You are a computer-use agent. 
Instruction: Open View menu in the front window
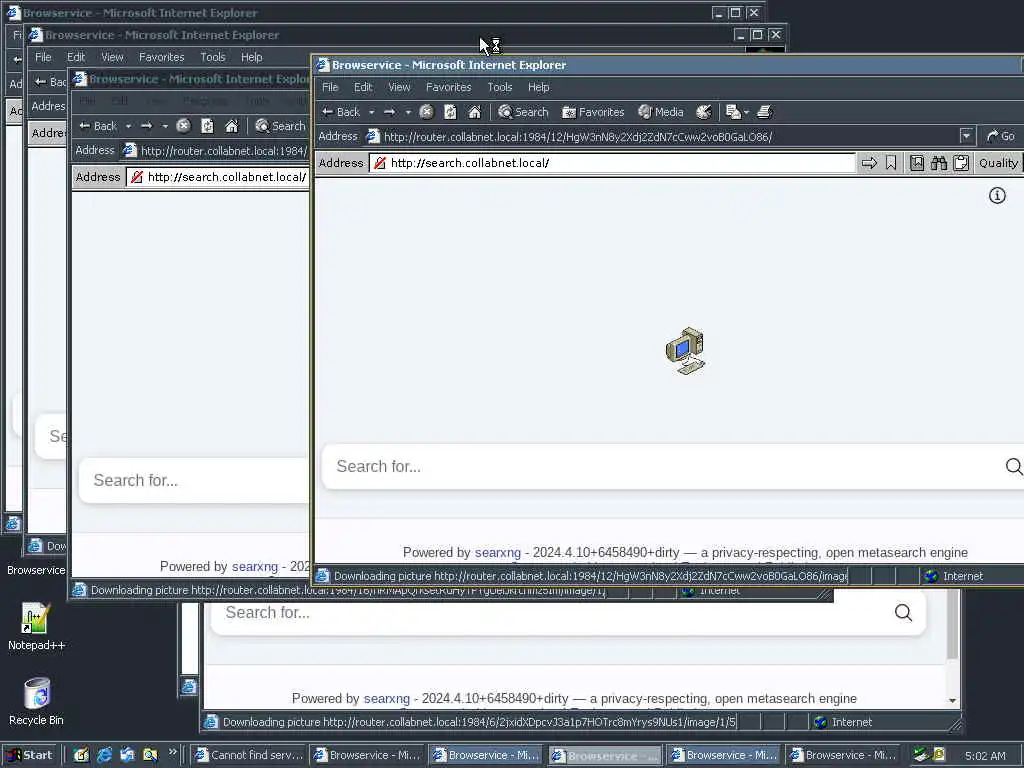coord(399,87)
